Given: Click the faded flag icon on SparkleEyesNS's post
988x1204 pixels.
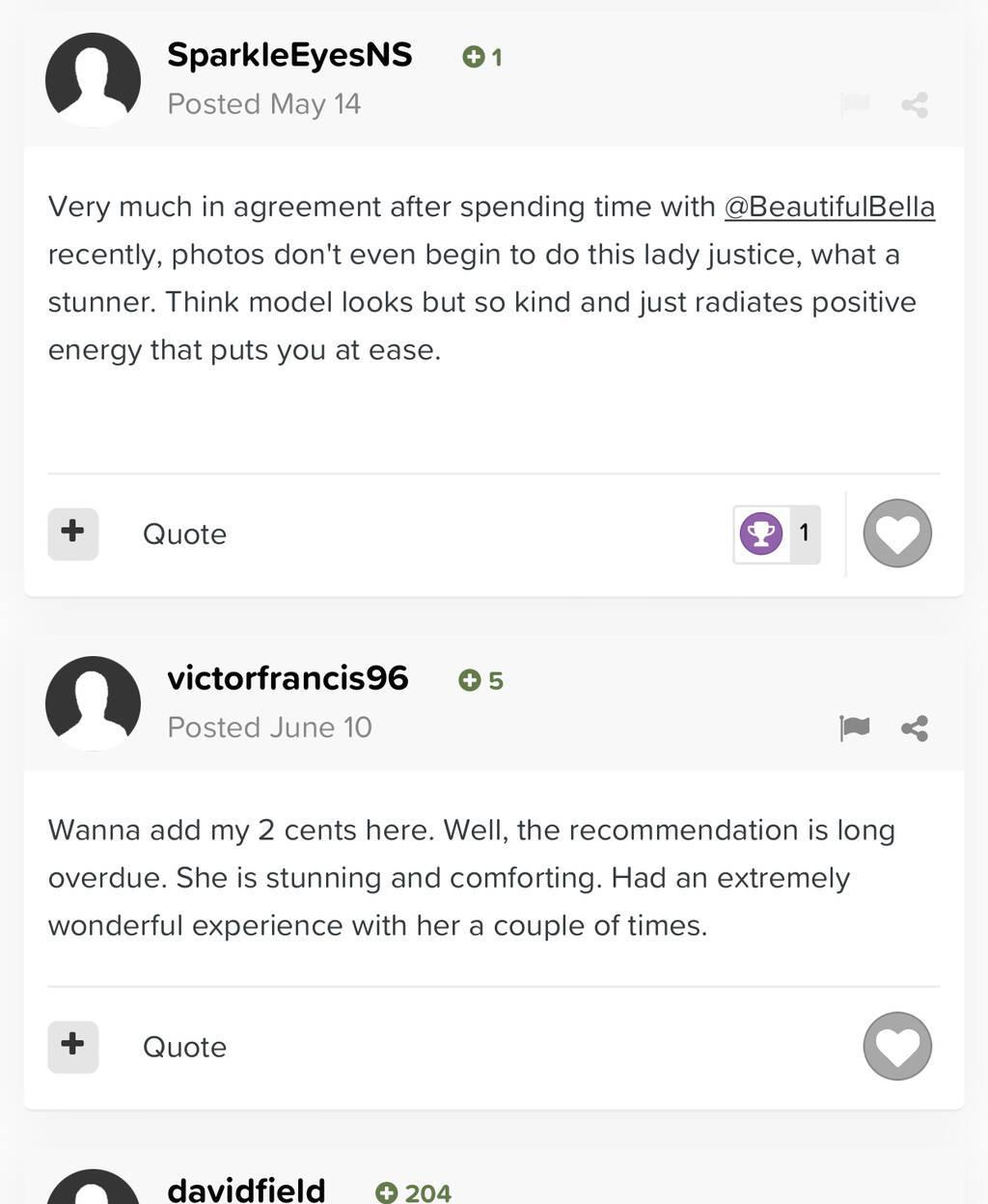Looking at the screenshot, I should coord(854,104).
